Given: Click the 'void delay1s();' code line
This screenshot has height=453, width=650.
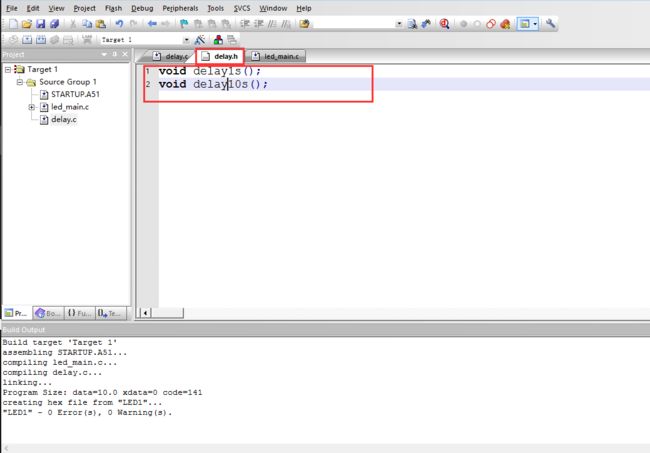Looking at the screenshot, I should pos(210,71).
